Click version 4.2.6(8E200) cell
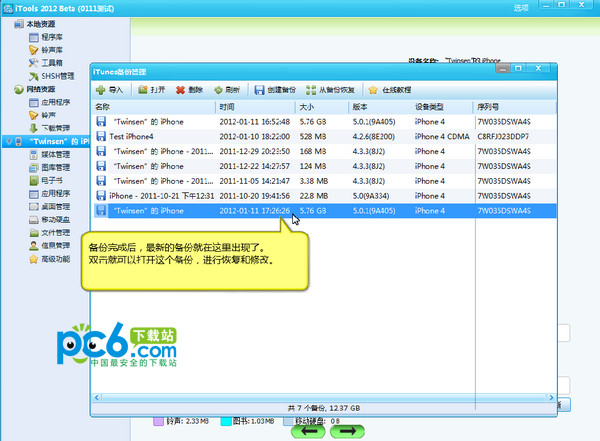This screenshot has width=600, height=441. pyautogui.click(x=373, y=137)
